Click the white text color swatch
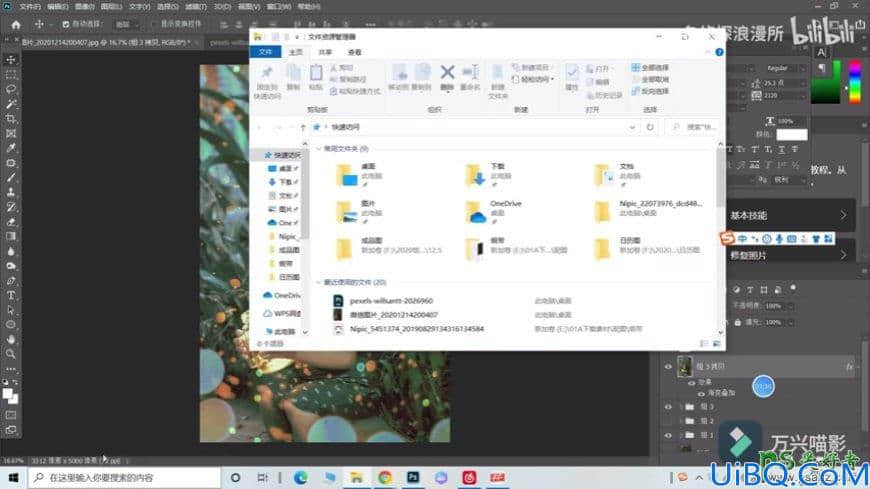The width and height of the screenshot is (870, 489). (792, 135)
